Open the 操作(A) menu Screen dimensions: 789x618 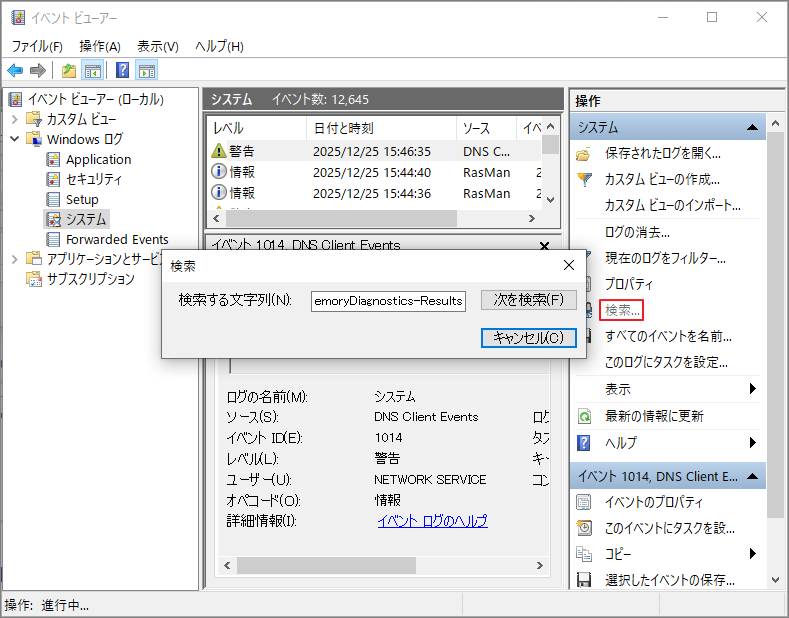[x=100, y=46]
